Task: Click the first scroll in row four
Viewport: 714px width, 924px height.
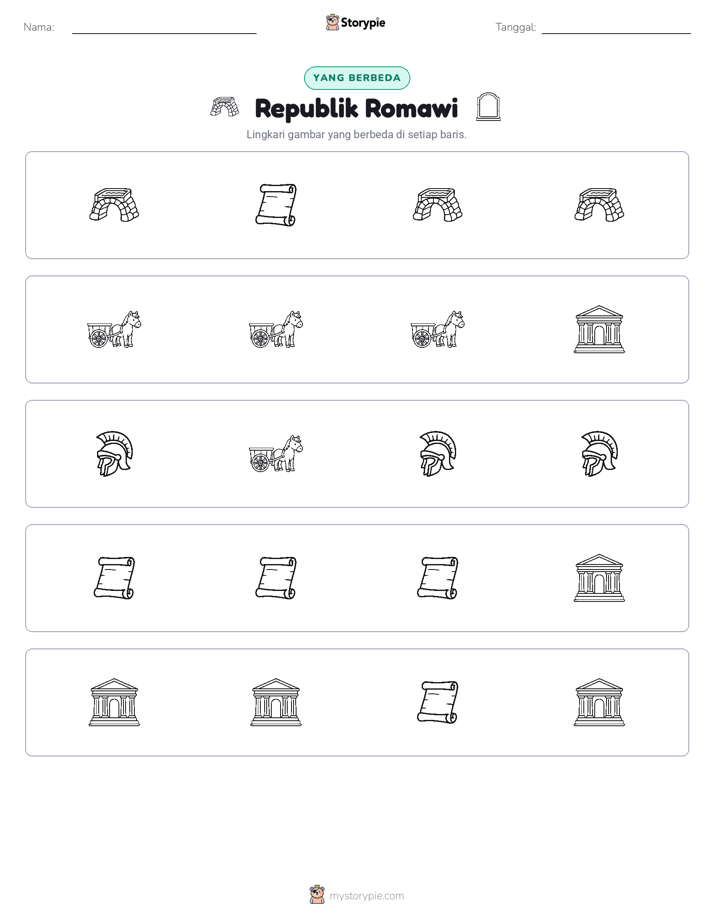Action: pyautogui.click(x=114, y=578)
